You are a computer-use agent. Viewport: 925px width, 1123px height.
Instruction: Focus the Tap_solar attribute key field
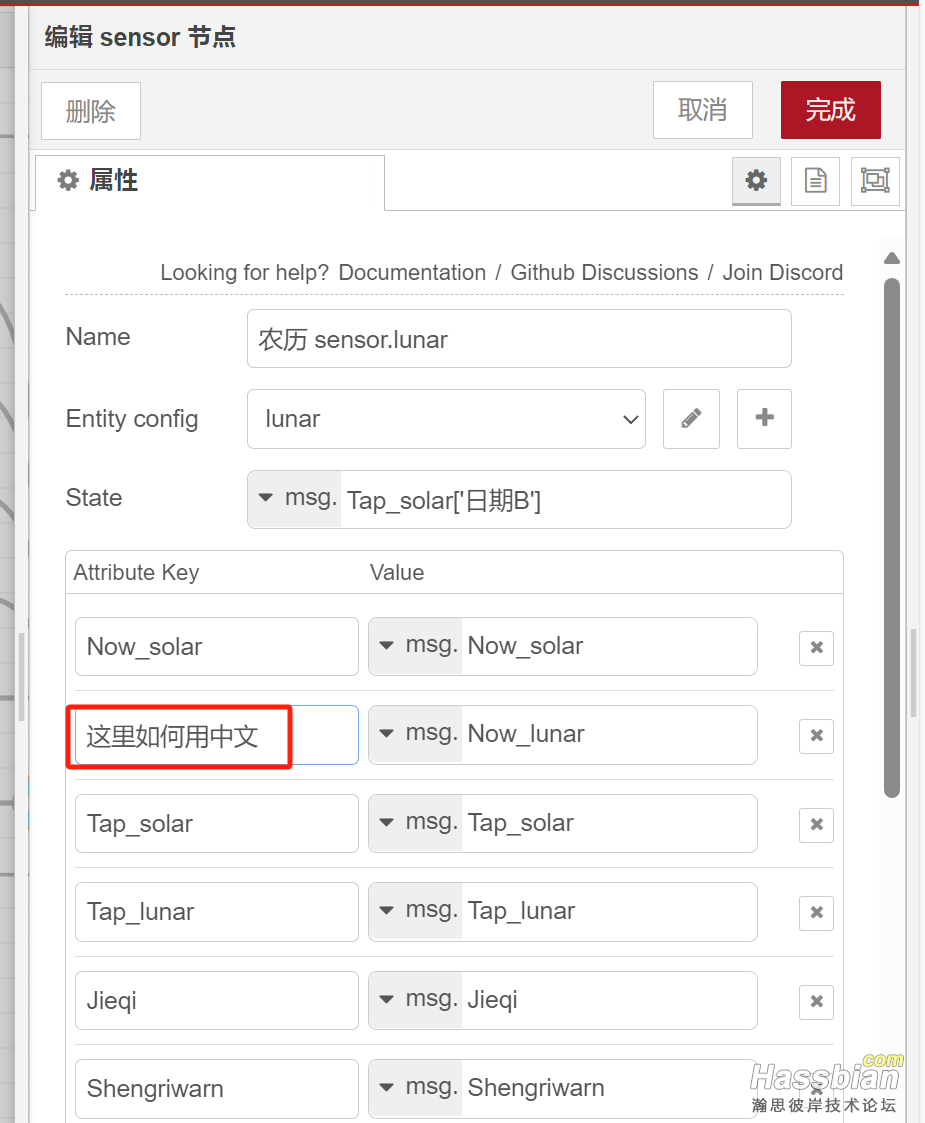217,824
